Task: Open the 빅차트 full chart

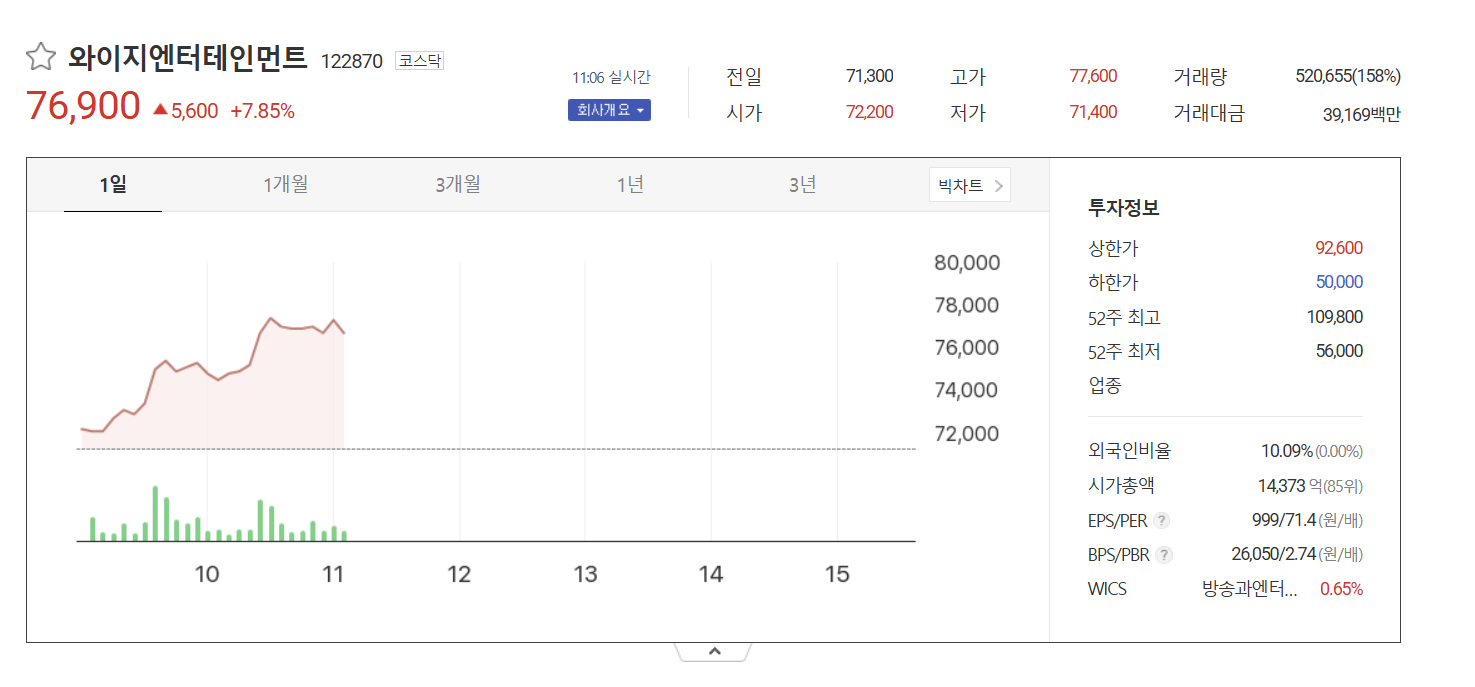Action: [970, 185]
